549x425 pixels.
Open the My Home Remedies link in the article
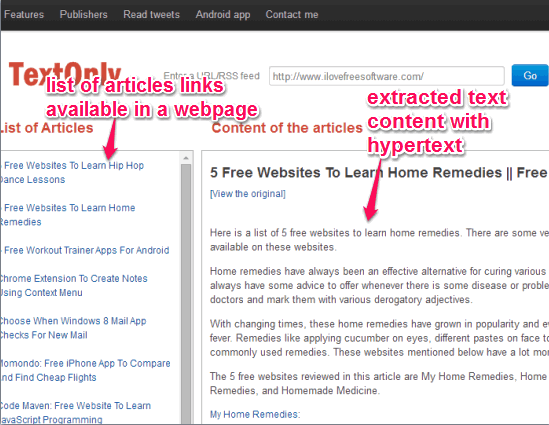[255, 414]
